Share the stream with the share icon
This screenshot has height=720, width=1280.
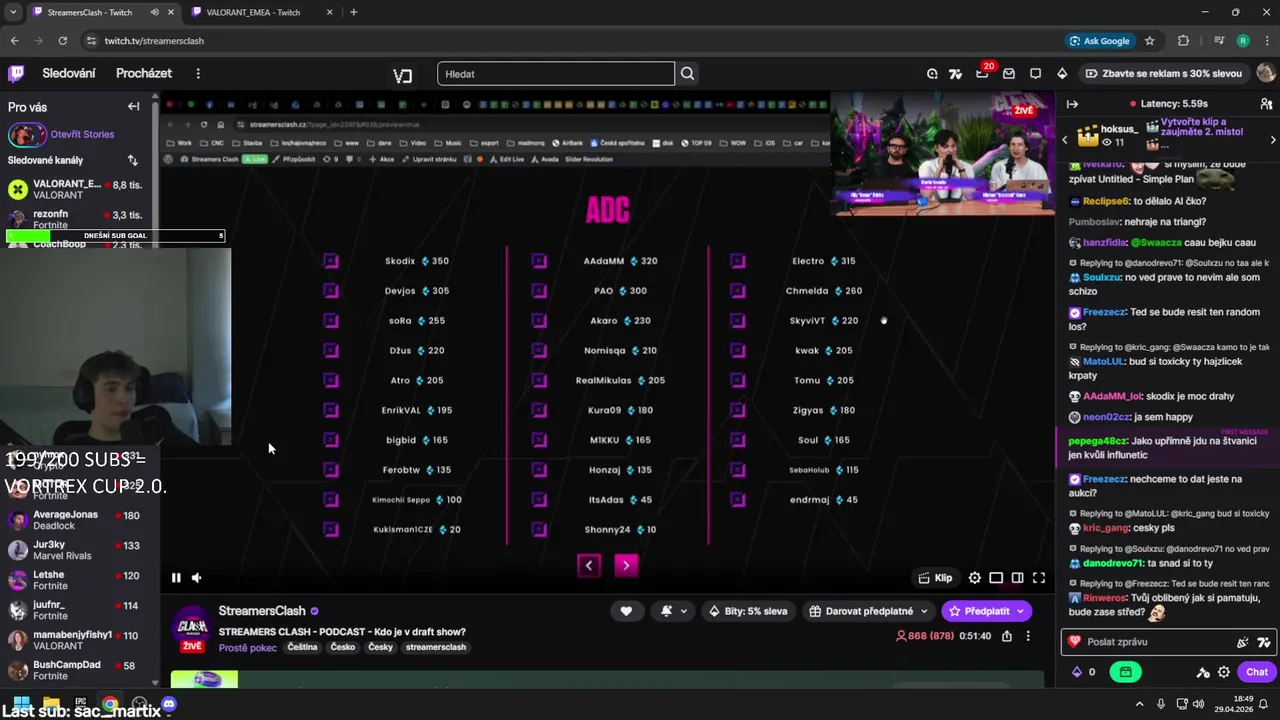coord(1006,636)
